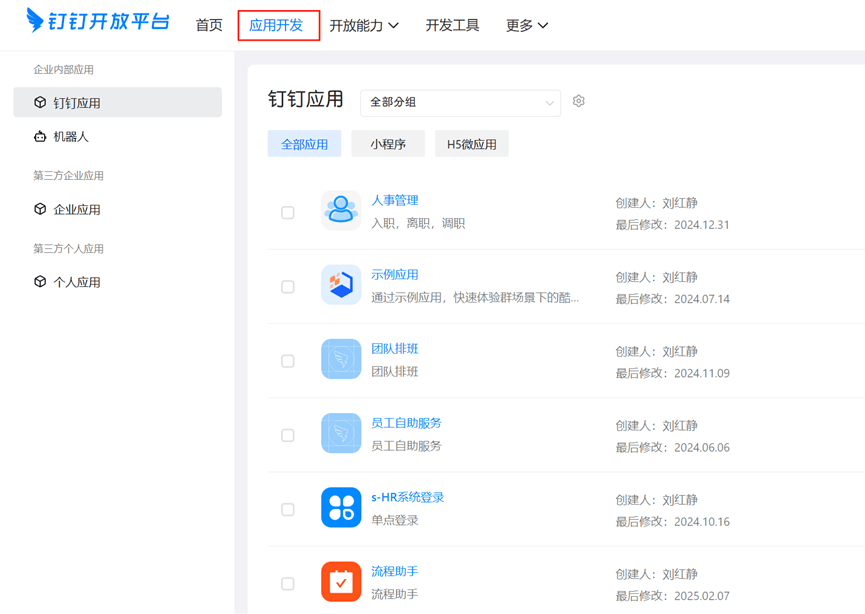The image size is (865, 614).
Task: Select 钉钉应用 in the sidebar
Action: tap(118, 102)
